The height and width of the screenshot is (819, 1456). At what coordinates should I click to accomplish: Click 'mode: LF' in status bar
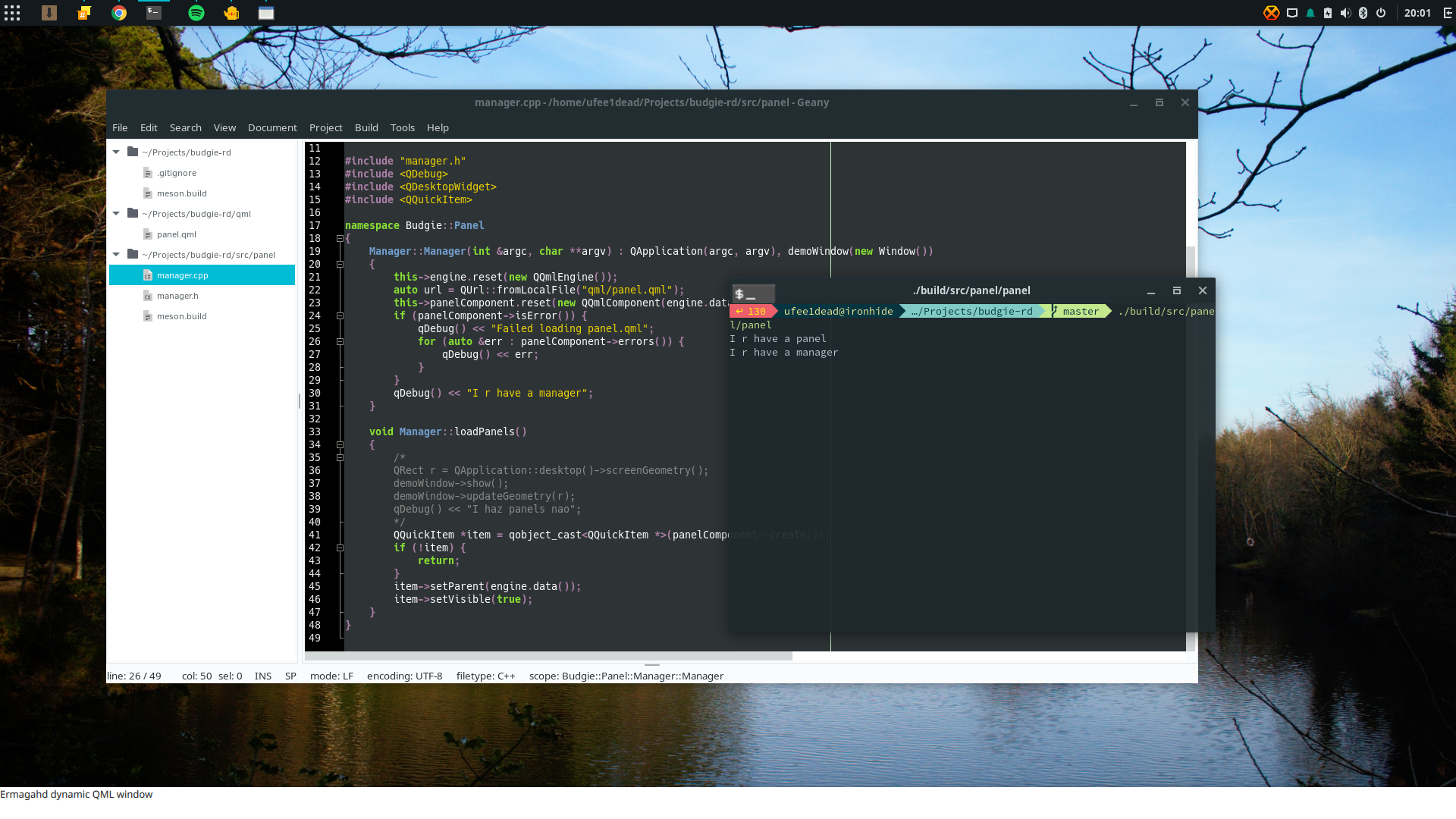331,676
